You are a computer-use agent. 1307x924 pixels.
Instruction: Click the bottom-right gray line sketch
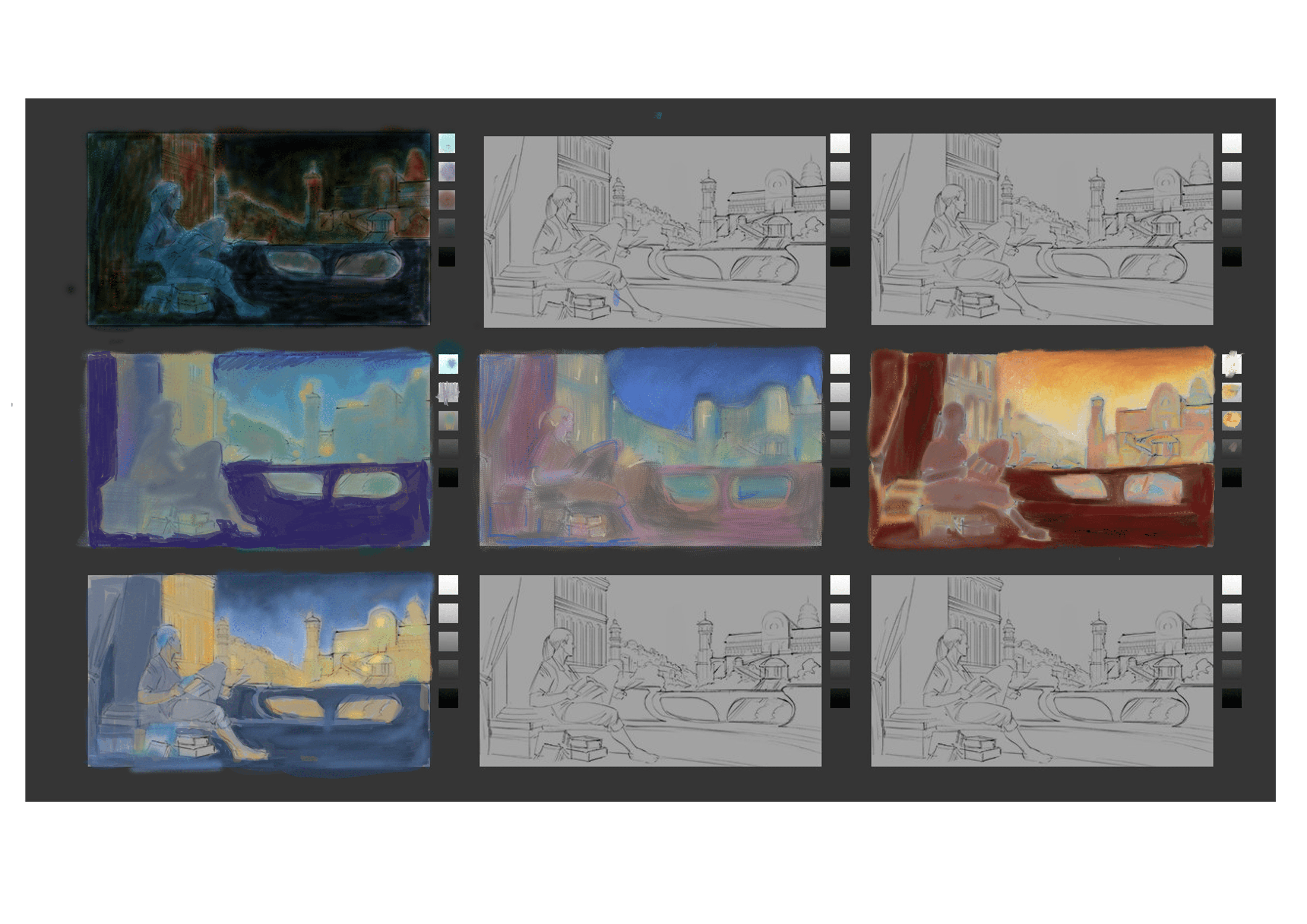(x=1042, y=670)
